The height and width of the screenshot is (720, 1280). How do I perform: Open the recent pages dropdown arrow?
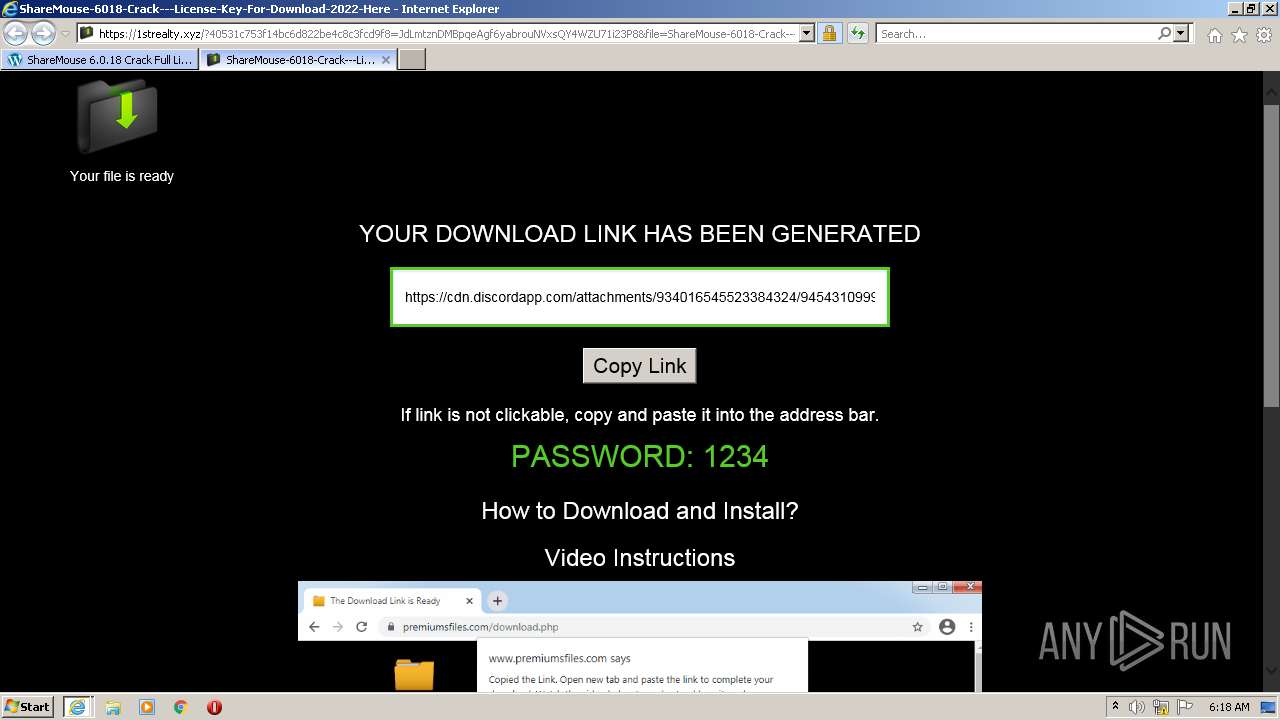(65, 34)
